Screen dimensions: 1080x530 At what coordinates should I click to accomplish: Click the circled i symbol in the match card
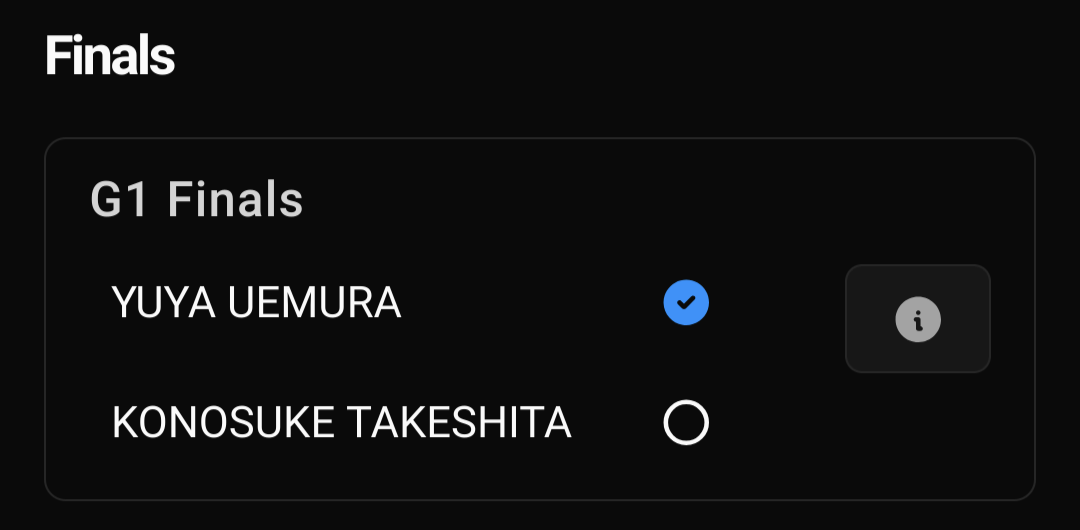917,319
